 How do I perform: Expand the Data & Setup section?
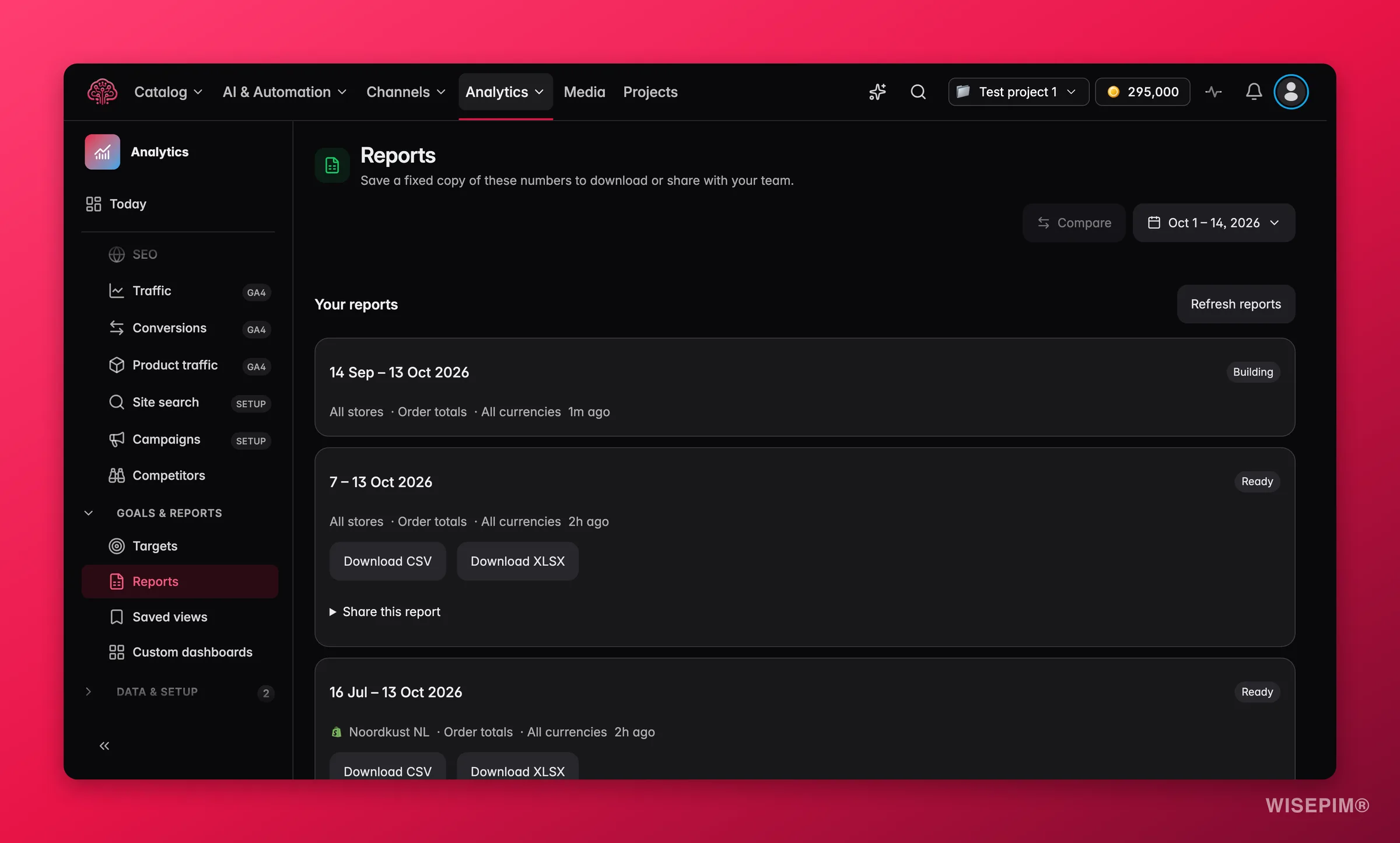pyautogui.click(x=178, y=692)
